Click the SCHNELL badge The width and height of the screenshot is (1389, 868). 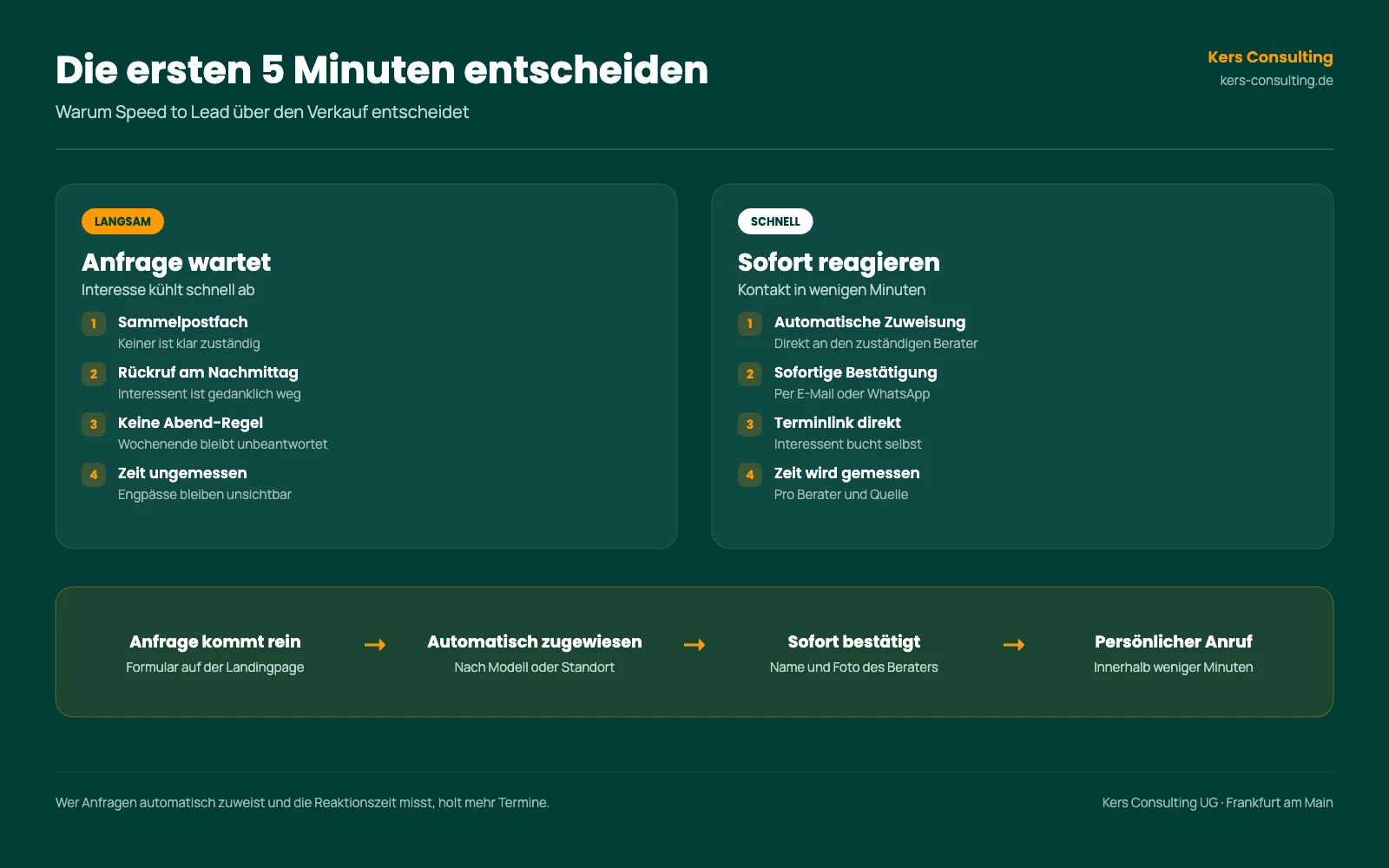tap(775, 221)
